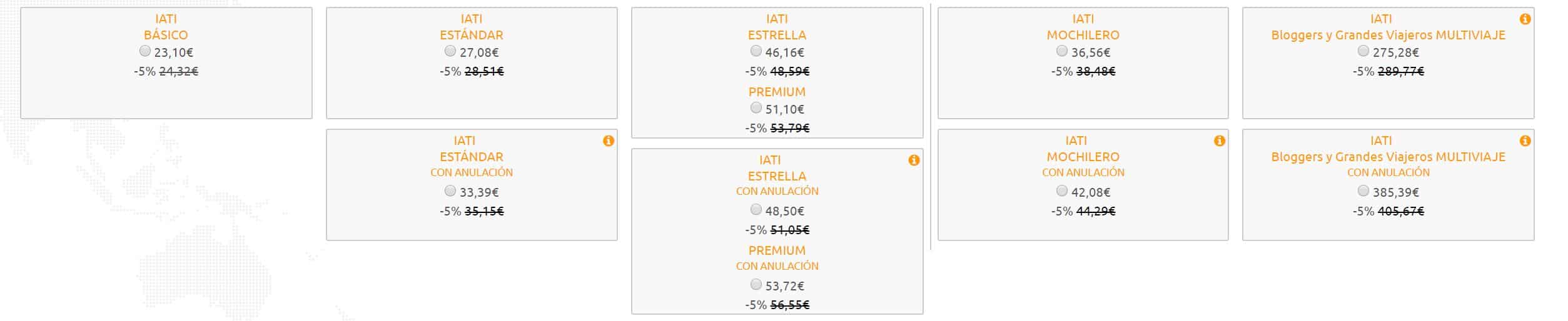Open info icon on Estándar con anulación card

(x=608, y=141)
